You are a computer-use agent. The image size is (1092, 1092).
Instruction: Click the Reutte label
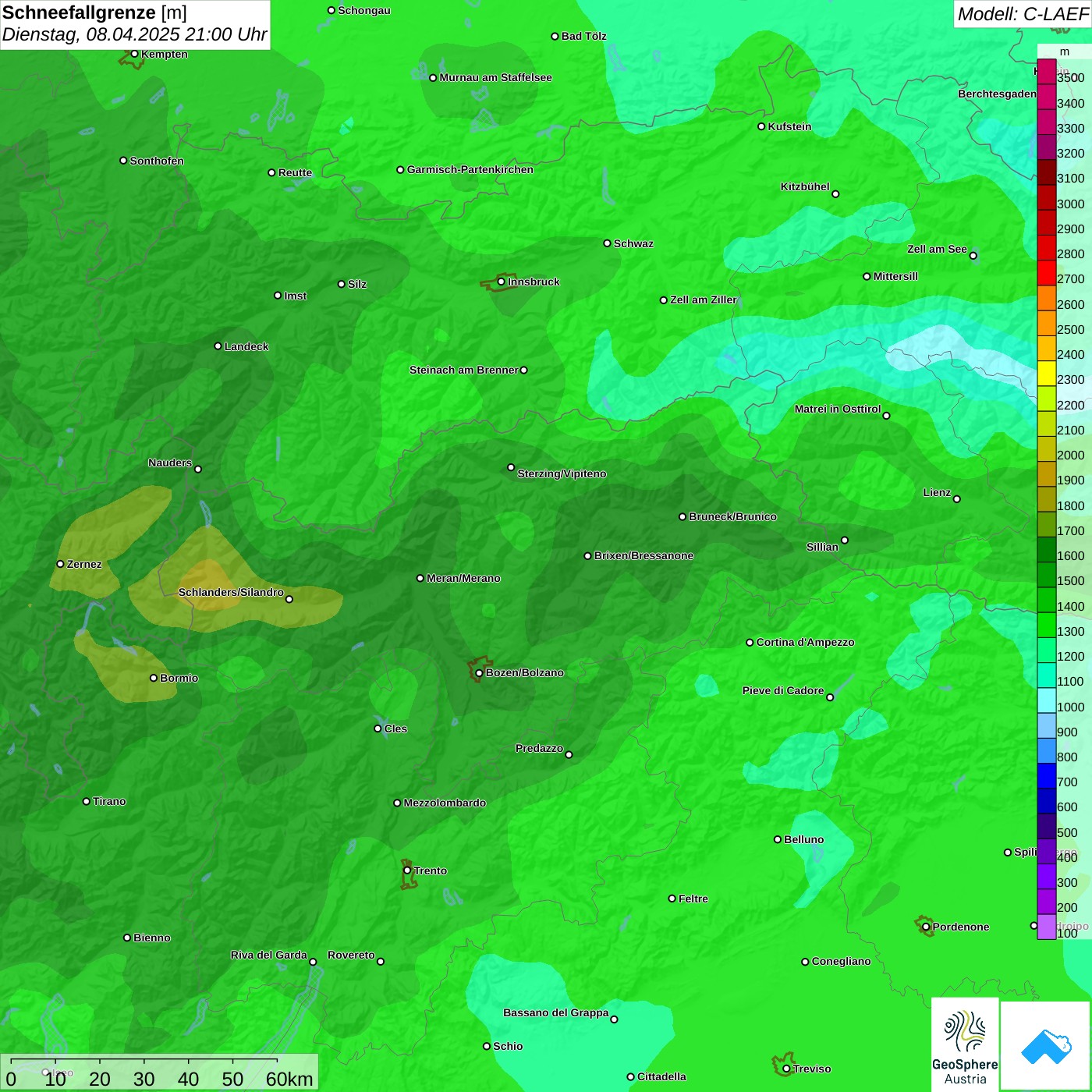(295, 172)
